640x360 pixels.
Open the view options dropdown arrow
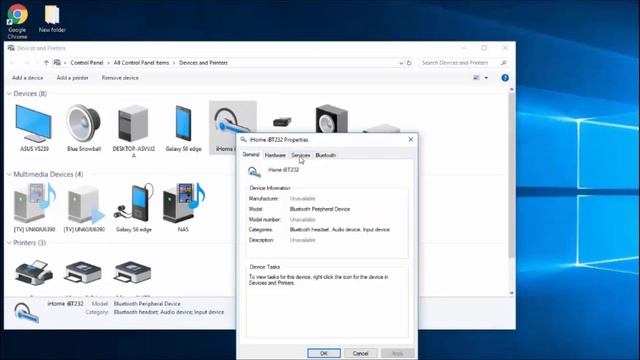[486, 78]
